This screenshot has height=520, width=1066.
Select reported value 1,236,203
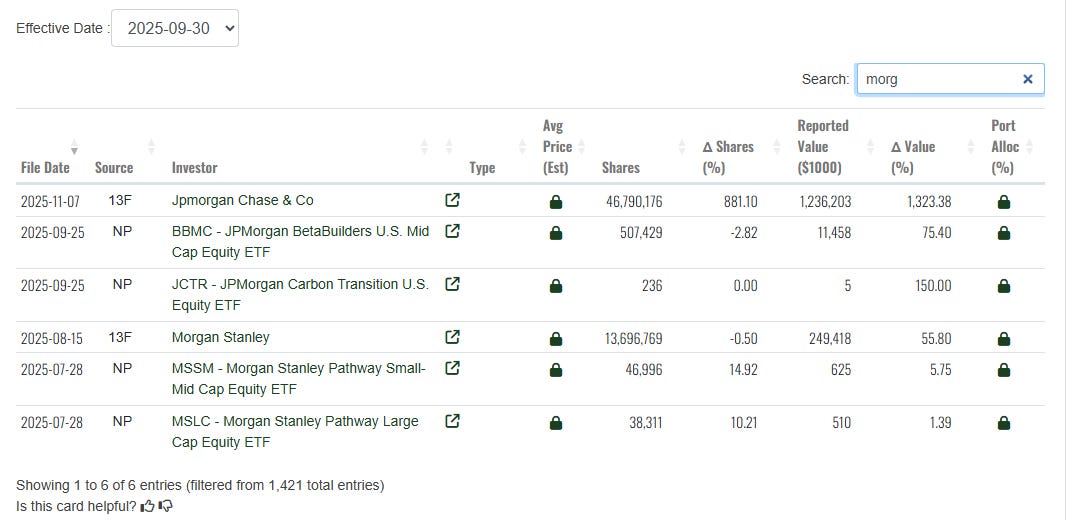(x=823, y=202)
